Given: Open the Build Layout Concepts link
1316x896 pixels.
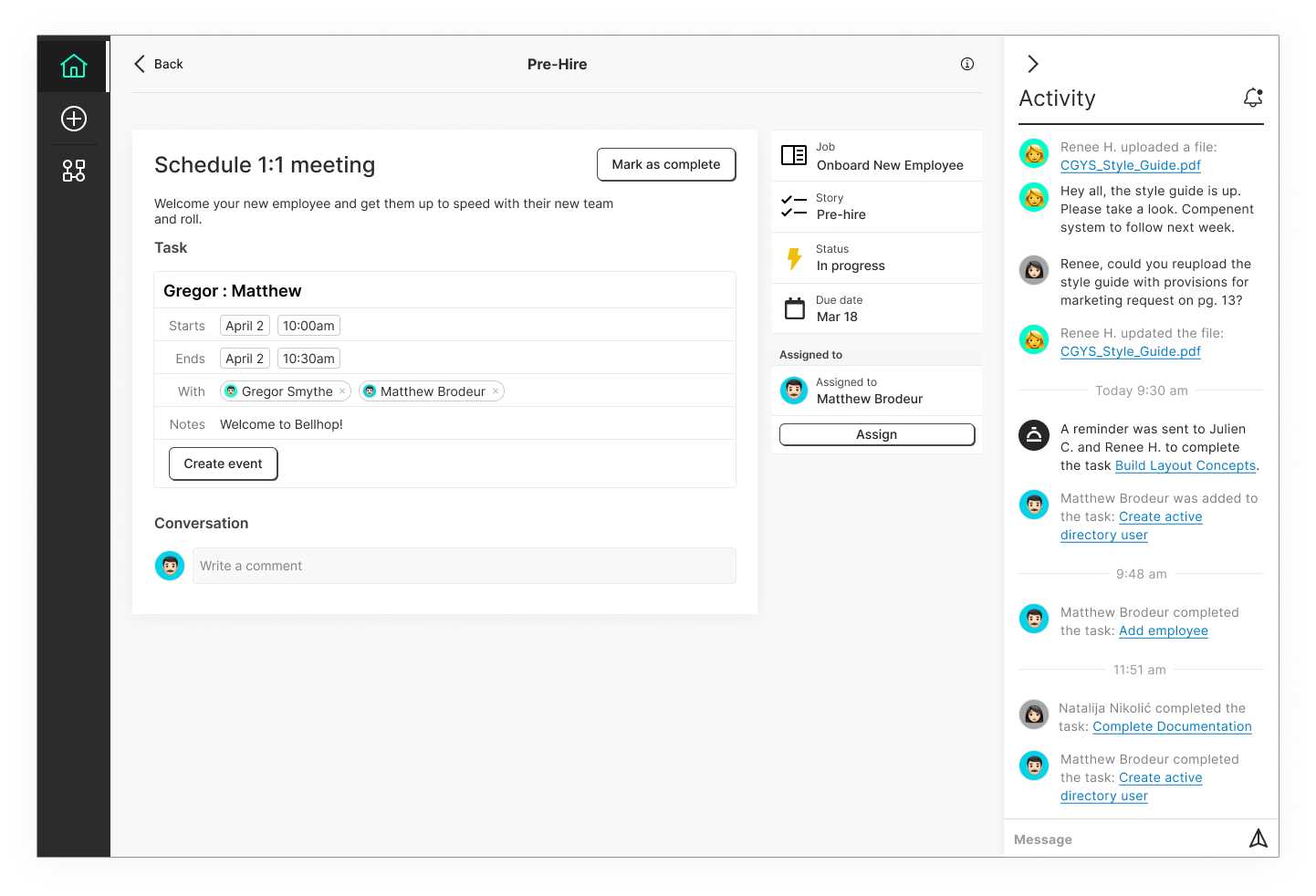Looking at the screenshot, I should point(1185,465).
